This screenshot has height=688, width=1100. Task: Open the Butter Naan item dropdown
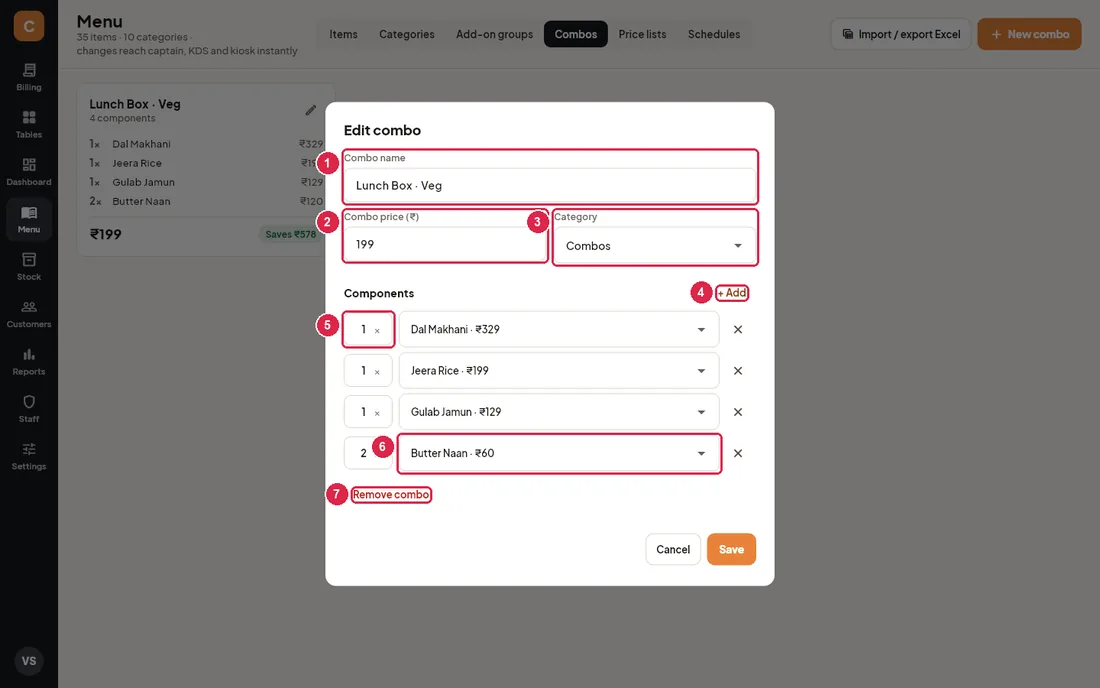(559, 453)
